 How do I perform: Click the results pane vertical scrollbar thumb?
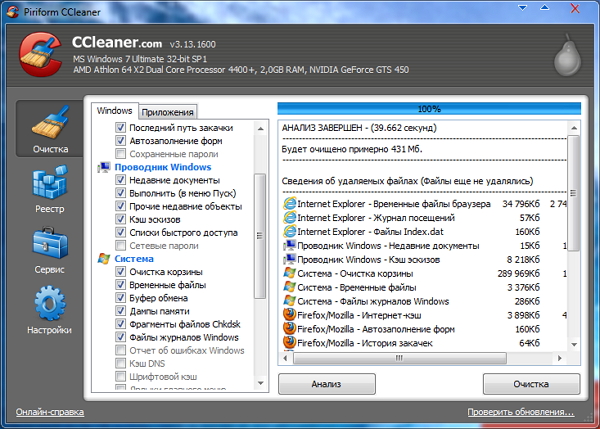(x=574, y=193)
